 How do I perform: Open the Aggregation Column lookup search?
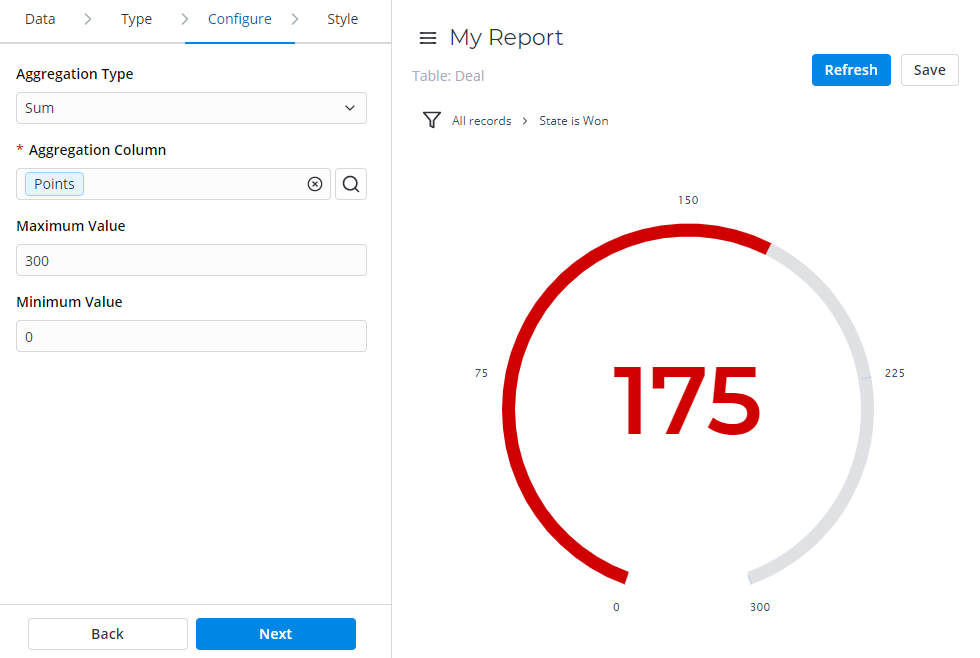351,184
